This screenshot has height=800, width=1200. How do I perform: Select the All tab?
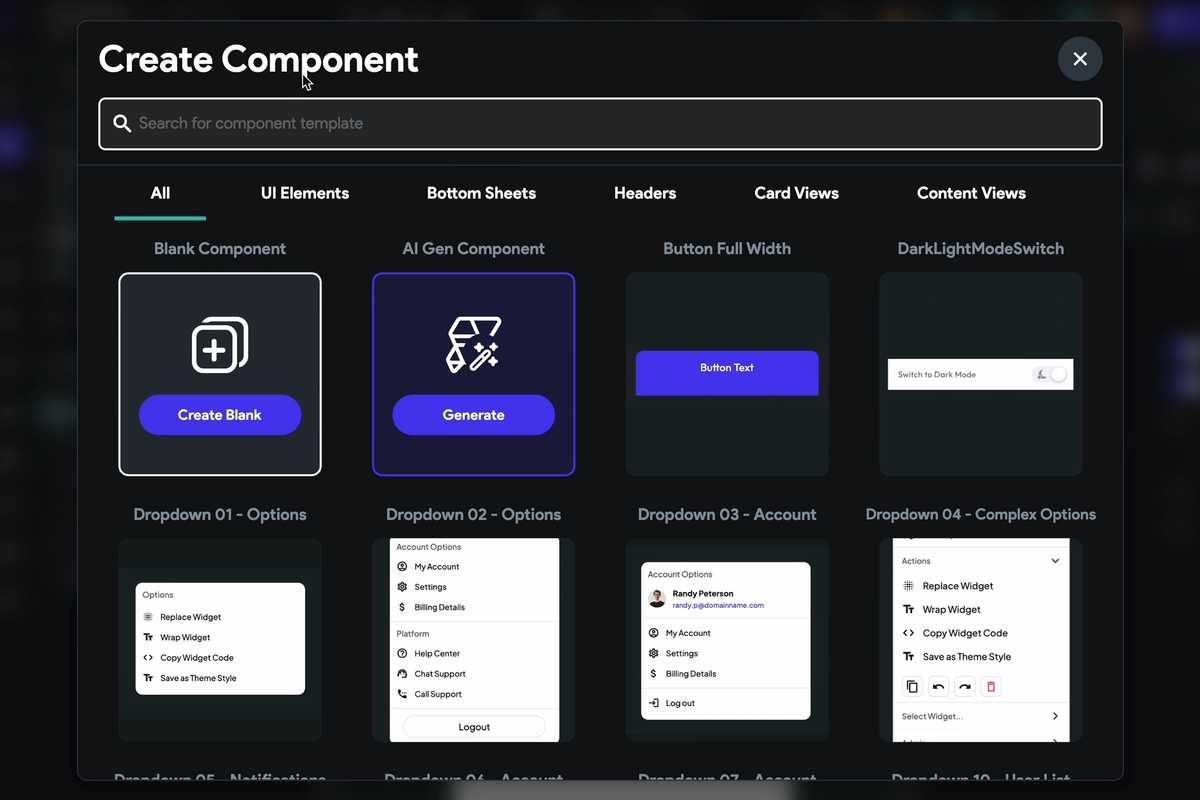(x=160, y=193)
